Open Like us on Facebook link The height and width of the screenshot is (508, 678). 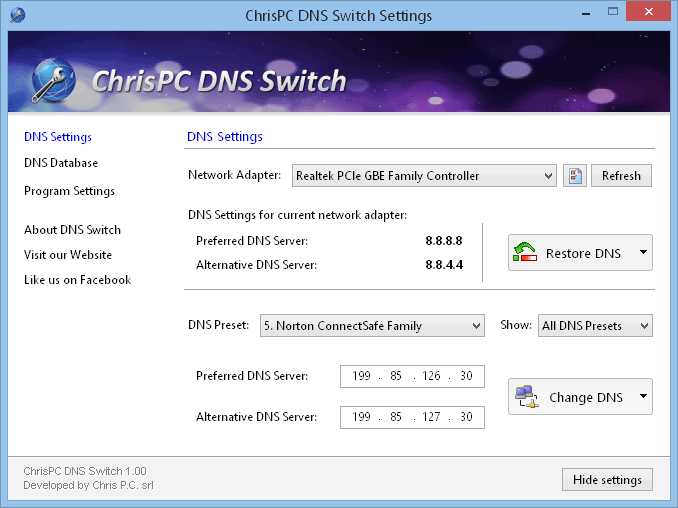[x=77, y=280]
